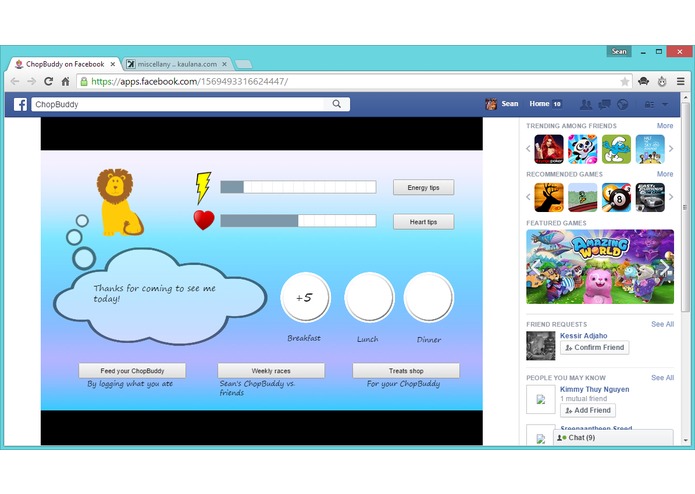Select the Breakfast +5 circle
Screen dimensions: 695x494
tap(305, 297)
